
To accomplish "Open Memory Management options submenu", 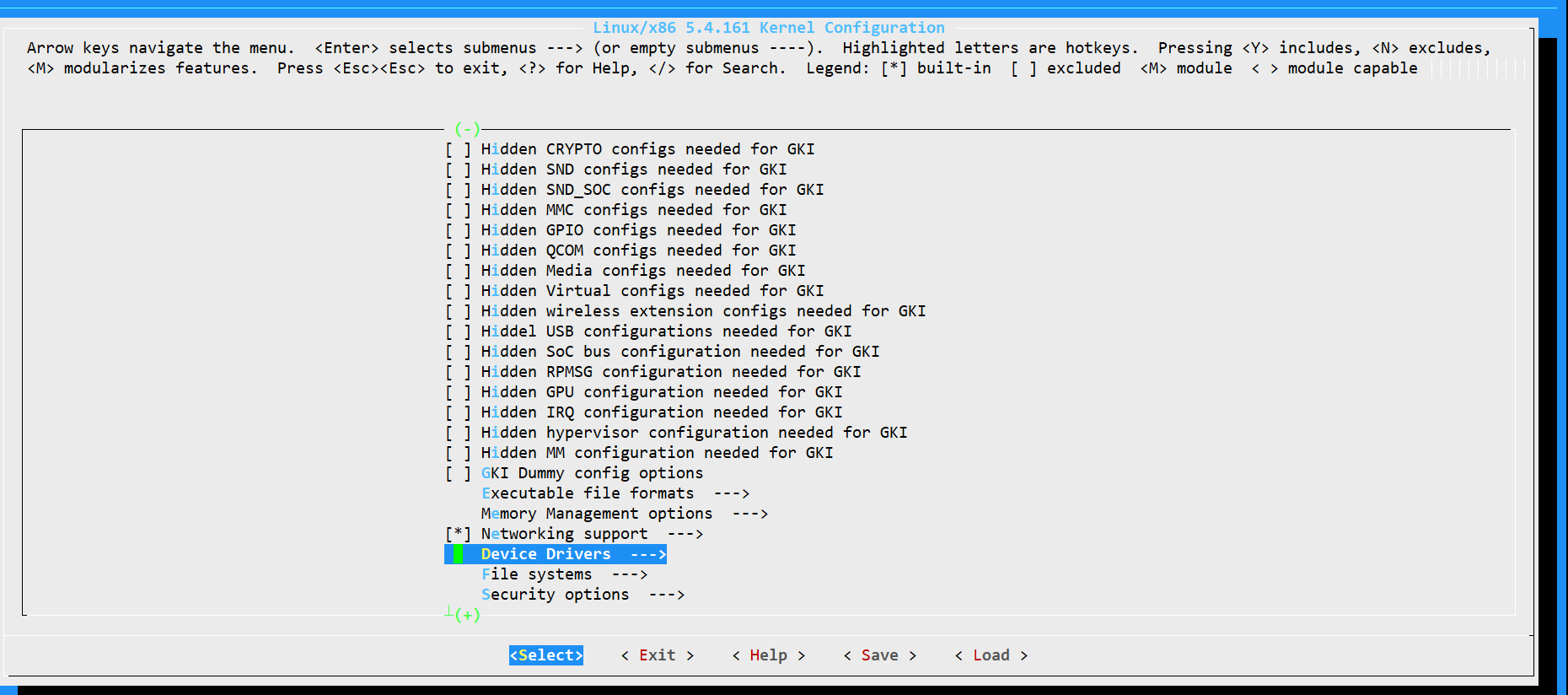I will 625,514.
